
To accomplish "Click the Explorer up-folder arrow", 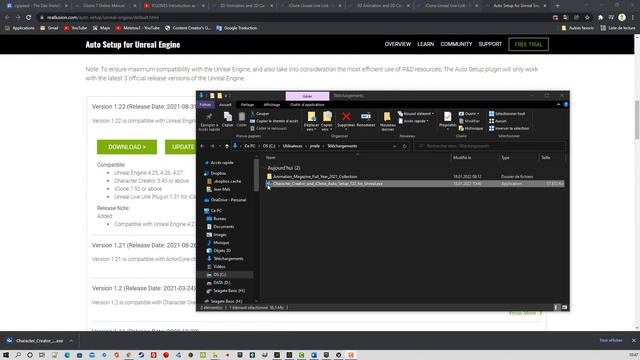I will coord(227,146).
